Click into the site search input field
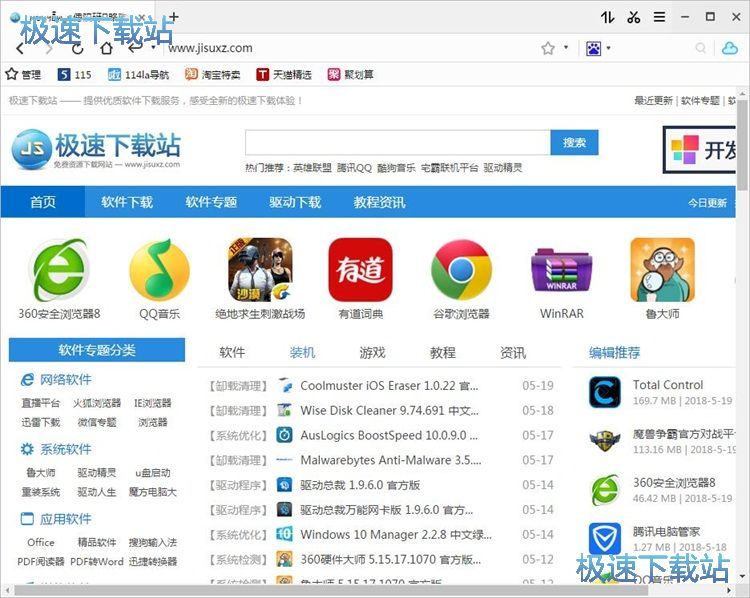The width and height of the screenshot is (750, 598). (397, 143)
